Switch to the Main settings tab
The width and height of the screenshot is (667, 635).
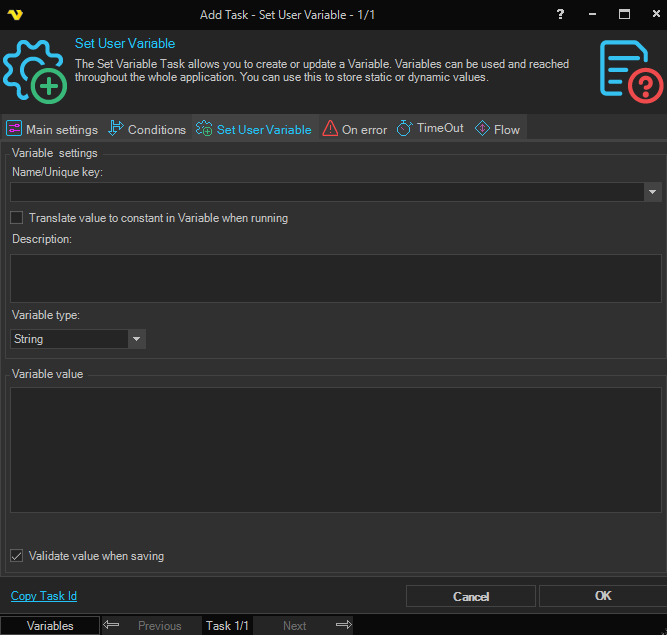[x=52, y=129]
